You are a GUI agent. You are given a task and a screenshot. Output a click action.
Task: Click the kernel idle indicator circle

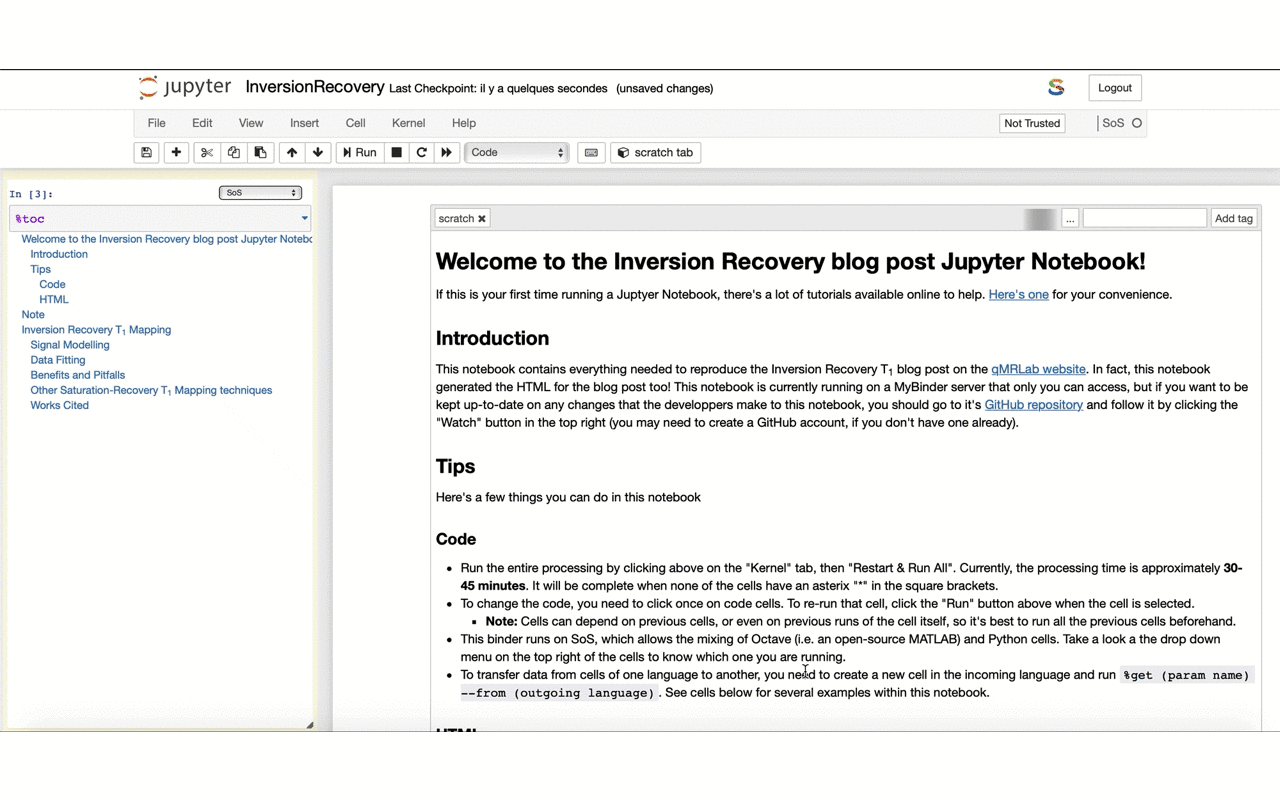1137,123
